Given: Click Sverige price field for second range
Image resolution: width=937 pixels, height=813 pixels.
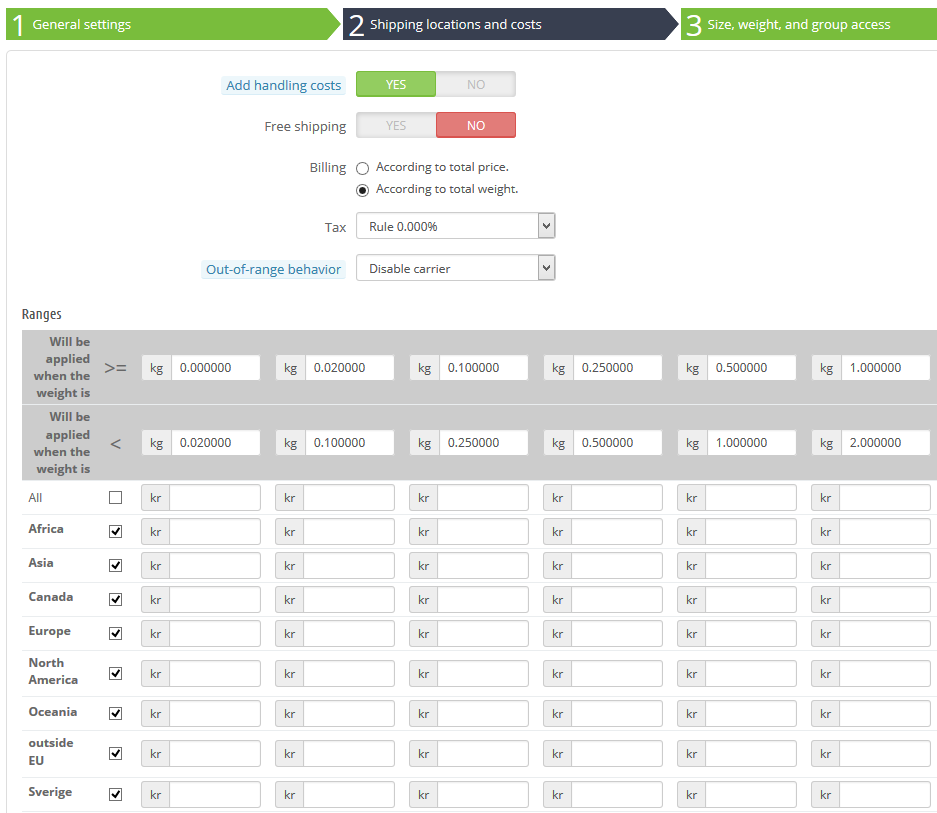Looking at the screenshot, I should coord(349,795).
